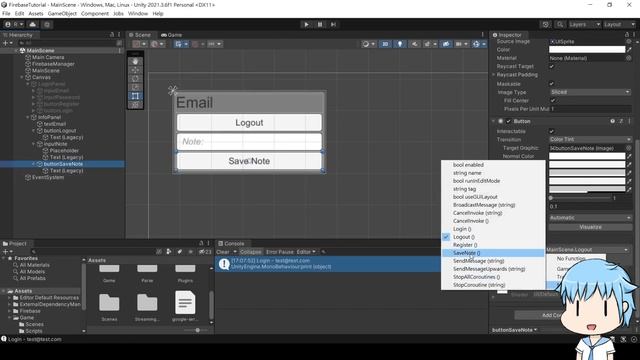Select the Rotate tool in Scene toolbar
The width and height of the screenshot is (640, 360).
click(135, 78)
